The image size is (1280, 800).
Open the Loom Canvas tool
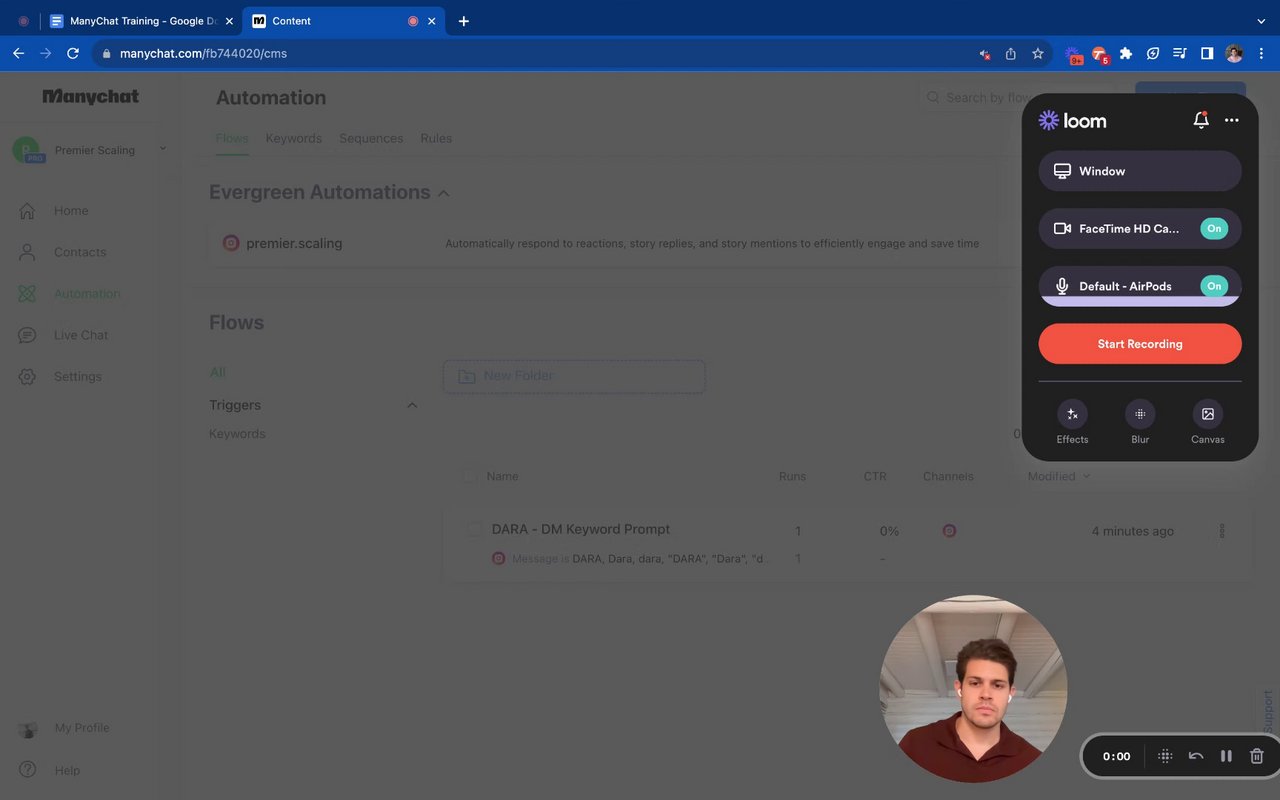click(1208, 414)
